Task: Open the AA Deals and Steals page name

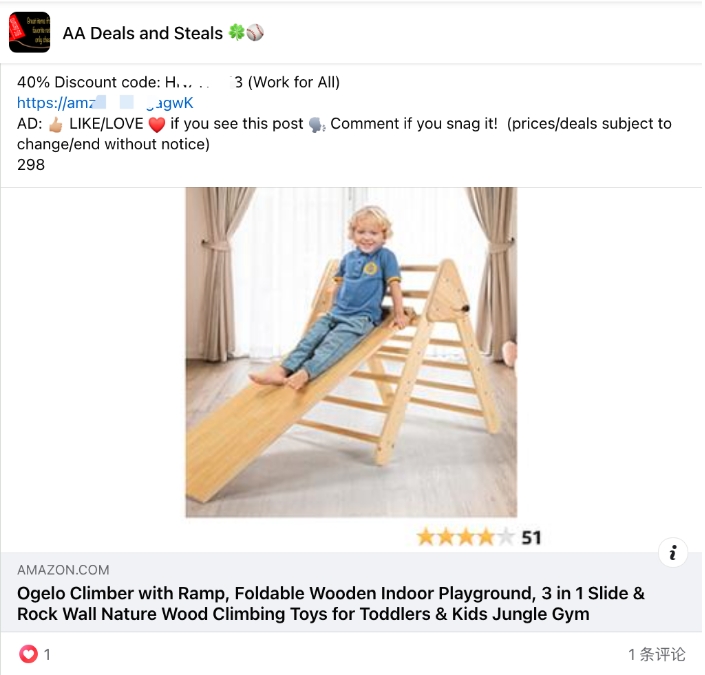Action: click(143, 33)
